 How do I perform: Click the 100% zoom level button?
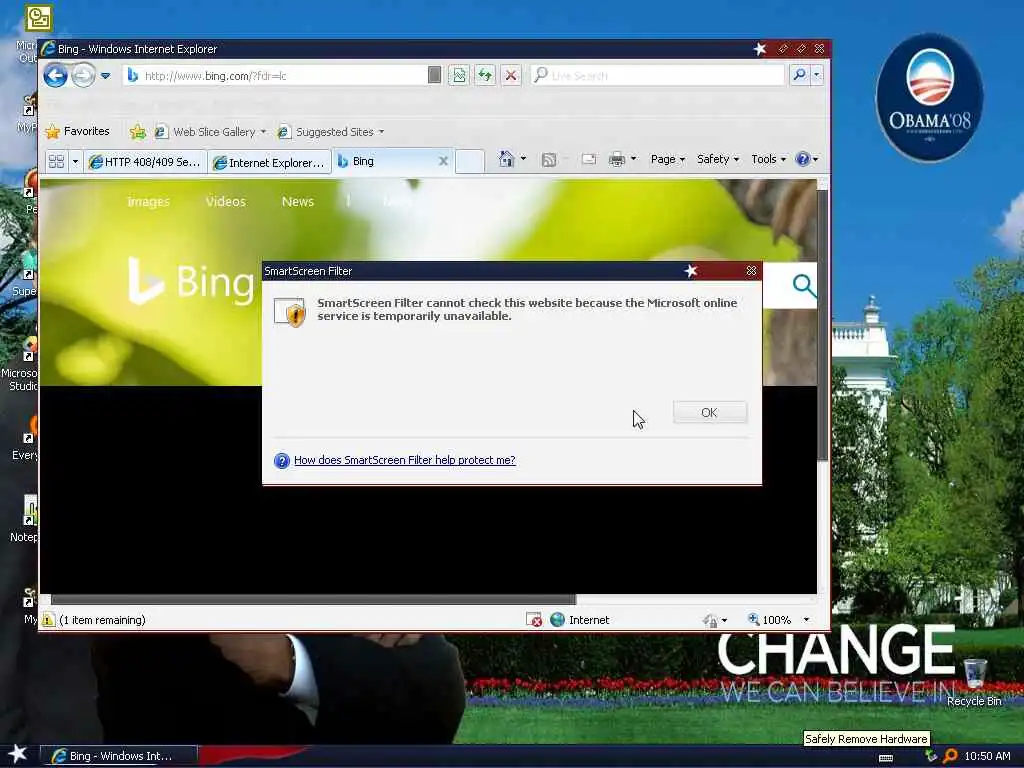(769, 620)
